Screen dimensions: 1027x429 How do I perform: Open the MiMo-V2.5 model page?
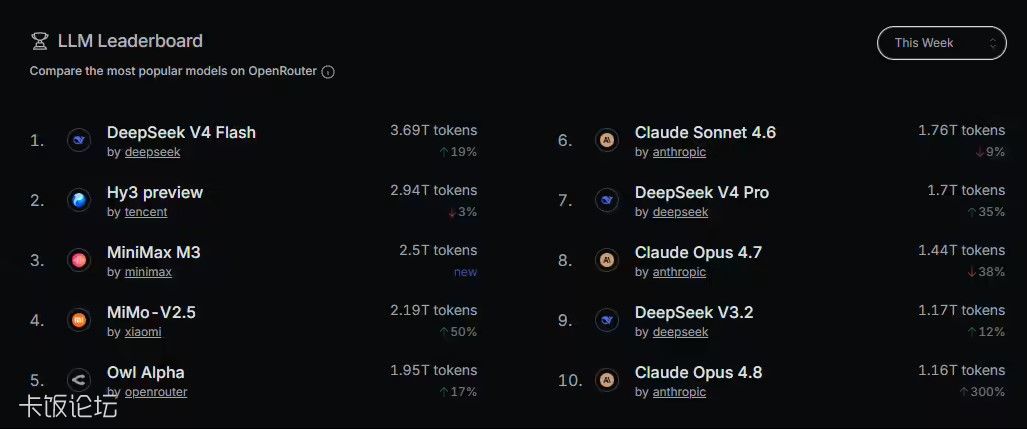click(151, 312)
